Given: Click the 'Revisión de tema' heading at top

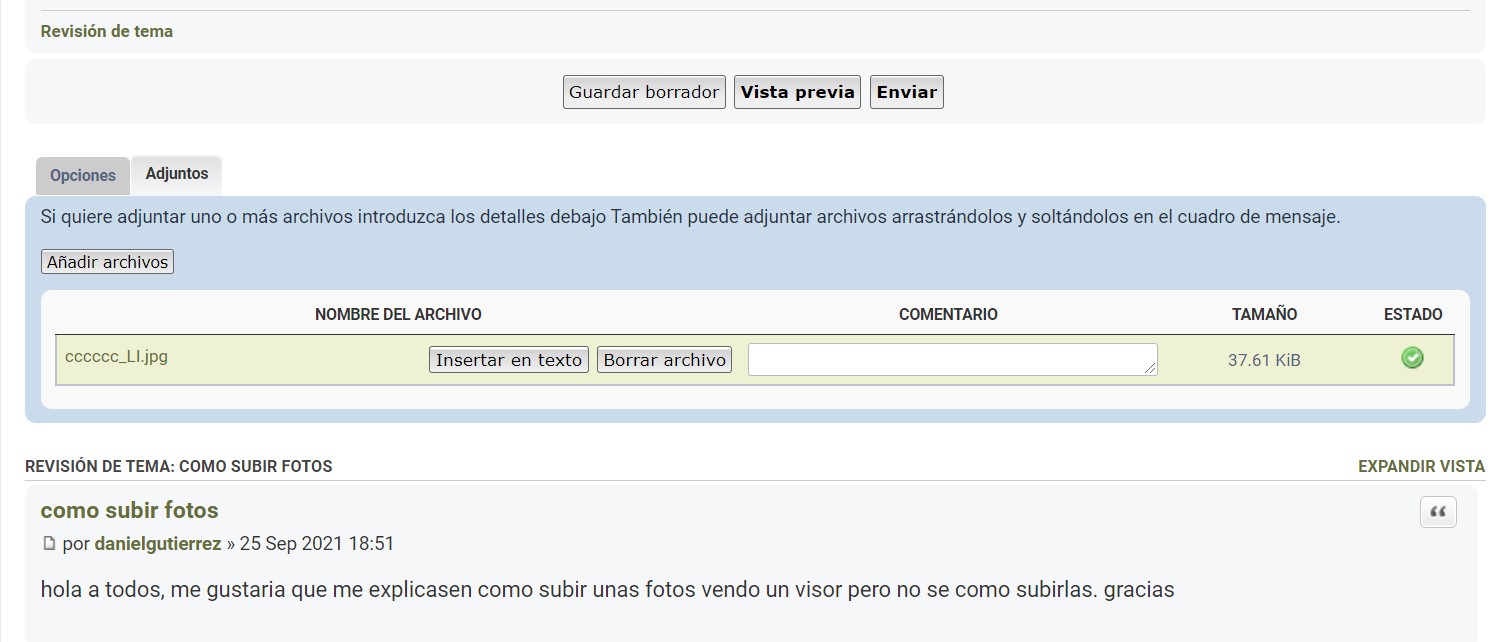Looking at the screenshot, I should 107,31.
